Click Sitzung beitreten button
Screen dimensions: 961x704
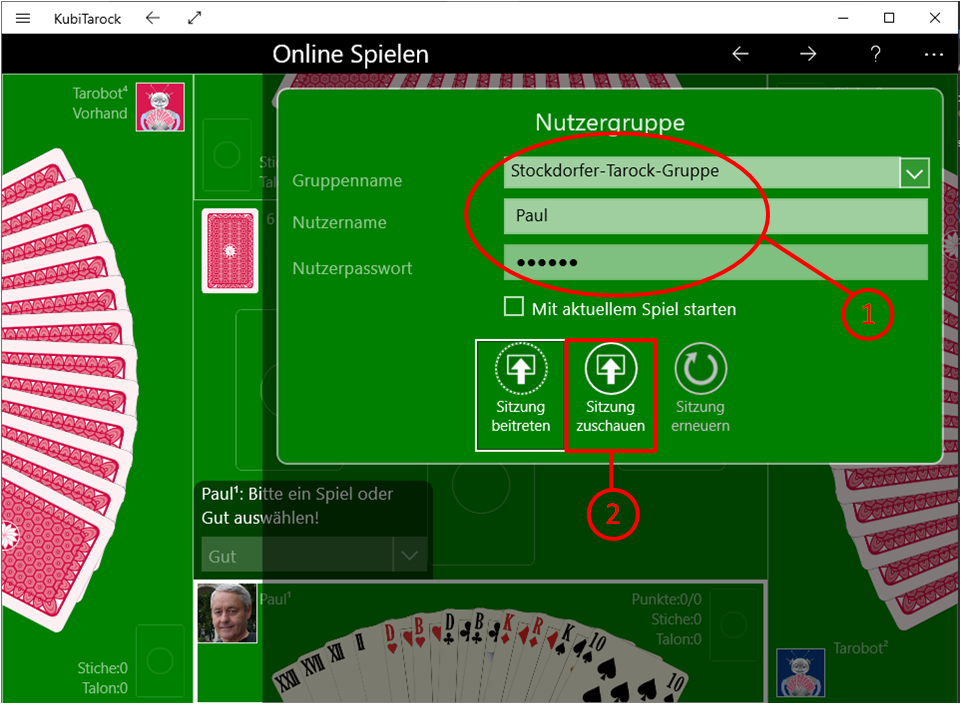point(520,394)
